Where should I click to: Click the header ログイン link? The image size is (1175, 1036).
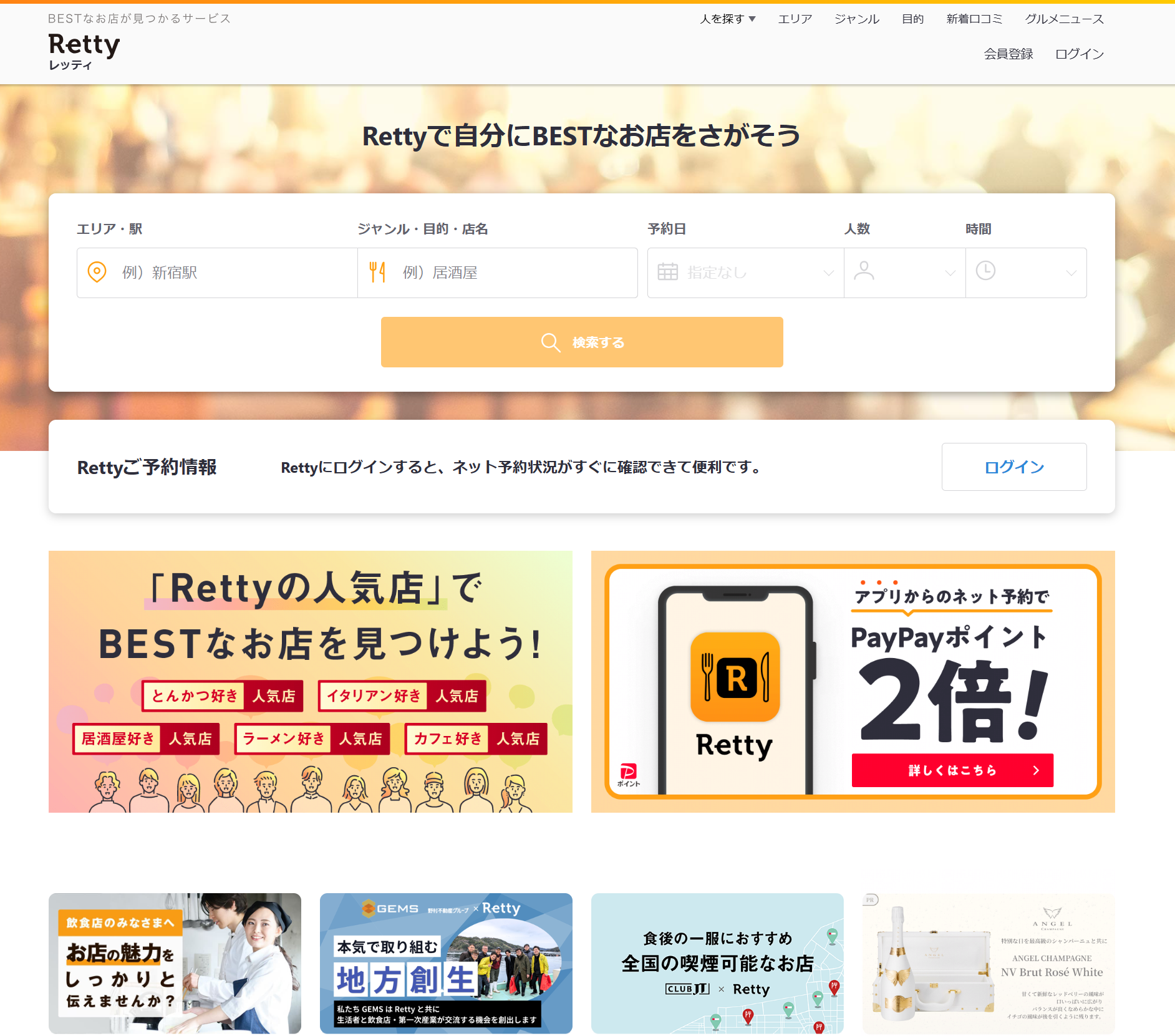pyautogui.click(x=1080, y=54)
